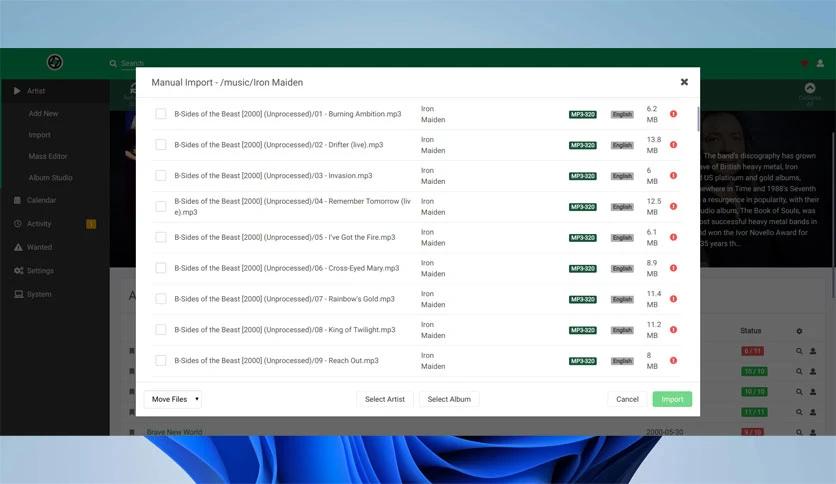The height and width of the screenshot is (484, 836).
Task: Click red warning icon for Reach Out.mp3
Action: tap(673, 361)
